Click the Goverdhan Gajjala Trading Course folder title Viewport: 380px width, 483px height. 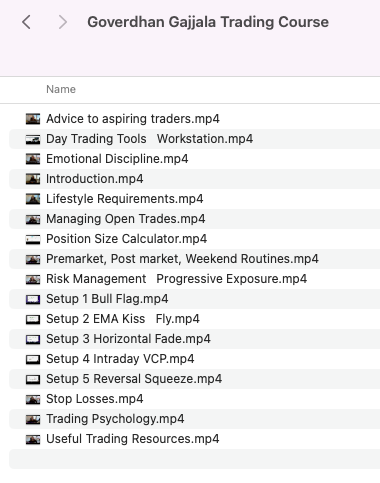click(208, 22)
